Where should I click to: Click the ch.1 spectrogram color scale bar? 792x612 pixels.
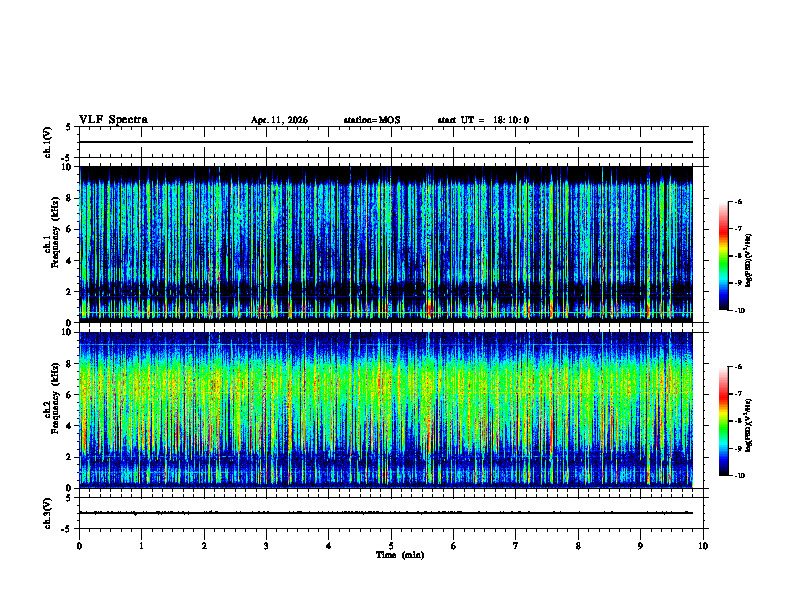click(723, 256)
